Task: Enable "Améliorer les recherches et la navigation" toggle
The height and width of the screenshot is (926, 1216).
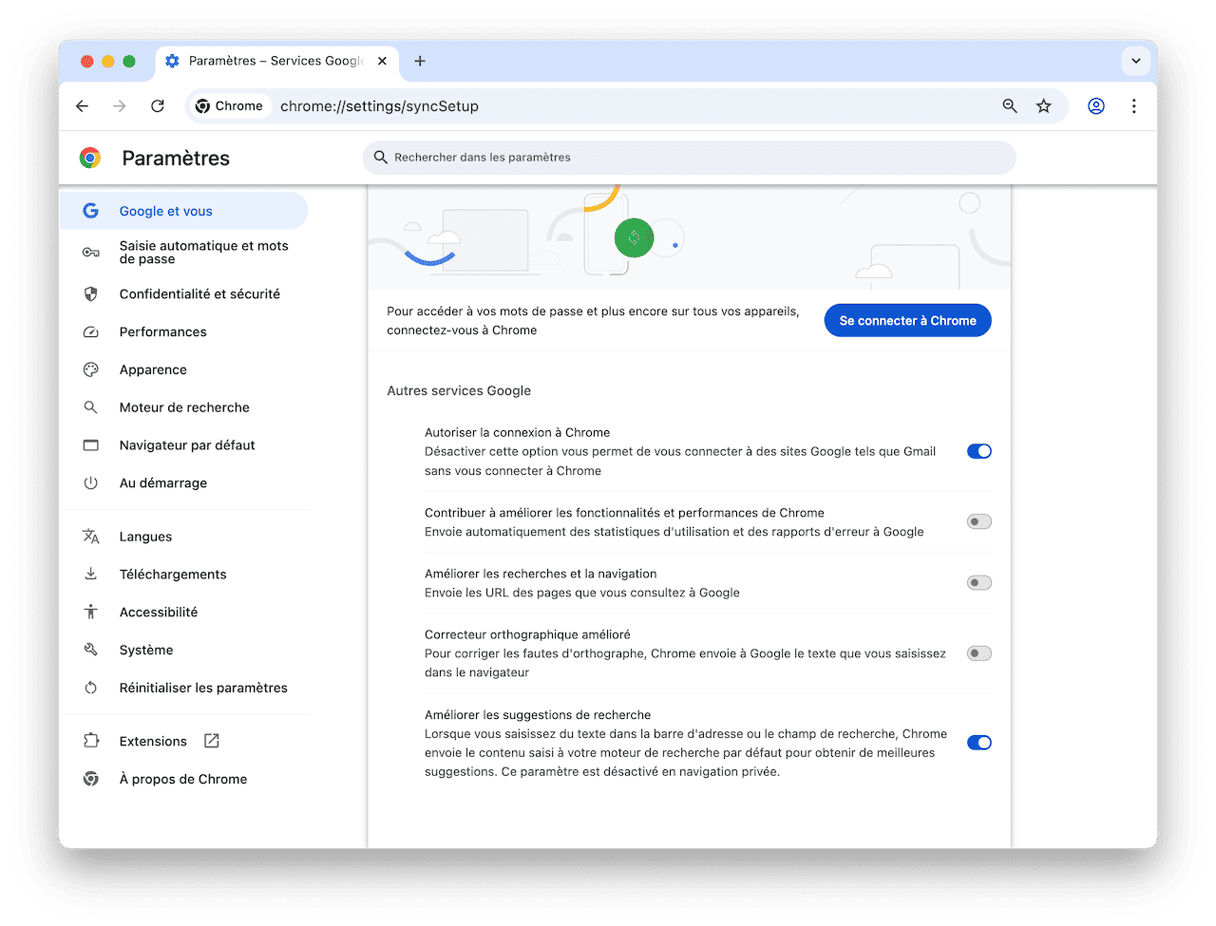Action: pos(979,583)
